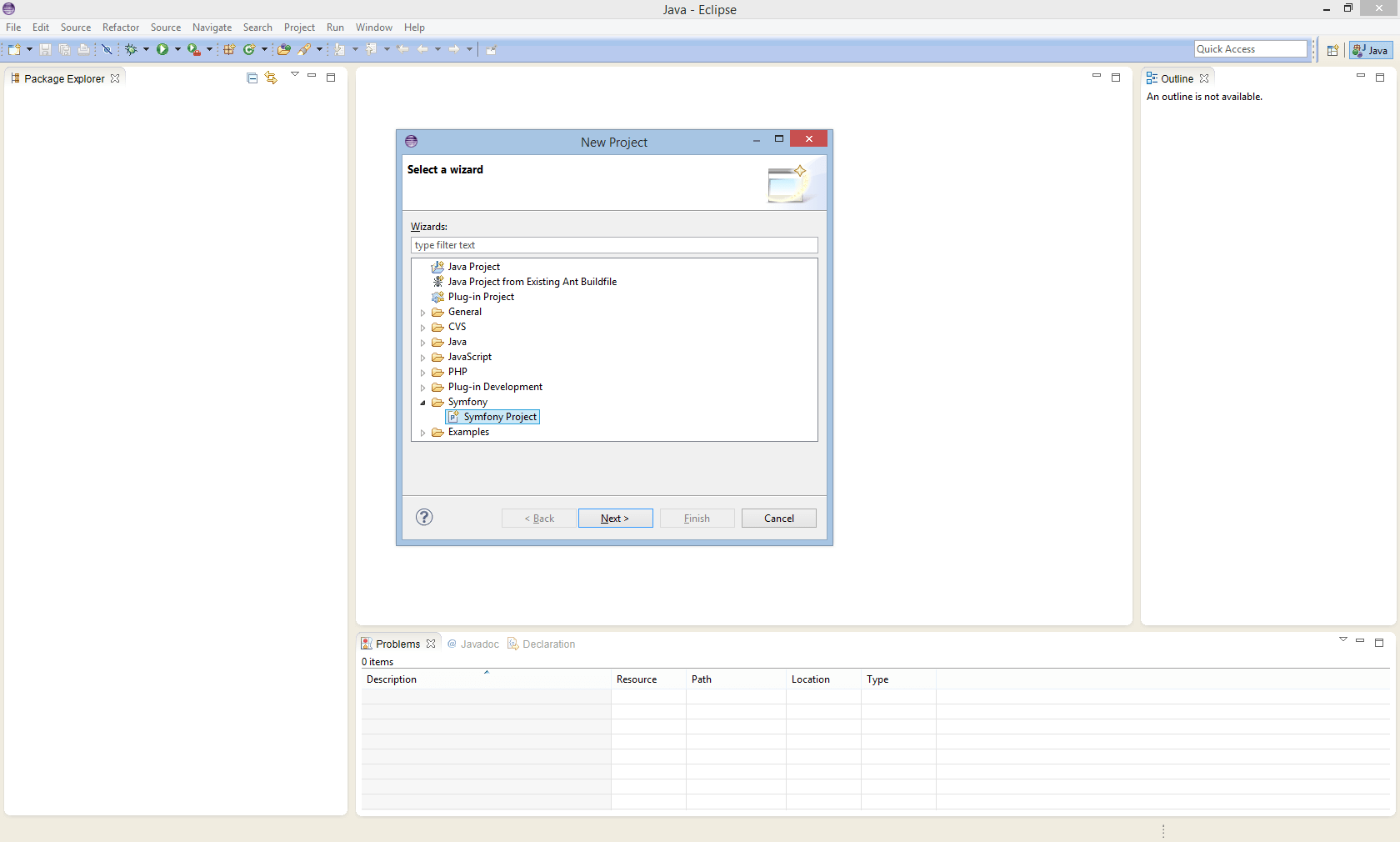Viewport: 1400px width, 842px height.
Task: Select Plug-in Project wizard entry
Action: 473,297
